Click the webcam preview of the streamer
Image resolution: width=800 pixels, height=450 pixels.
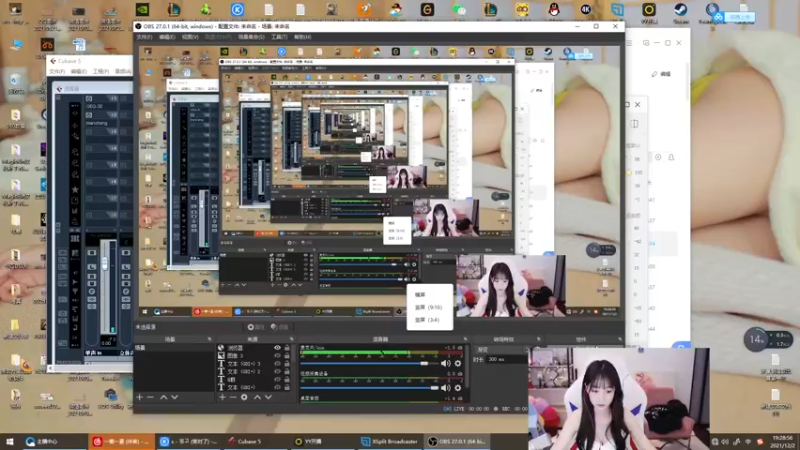(x=618, y=398)
